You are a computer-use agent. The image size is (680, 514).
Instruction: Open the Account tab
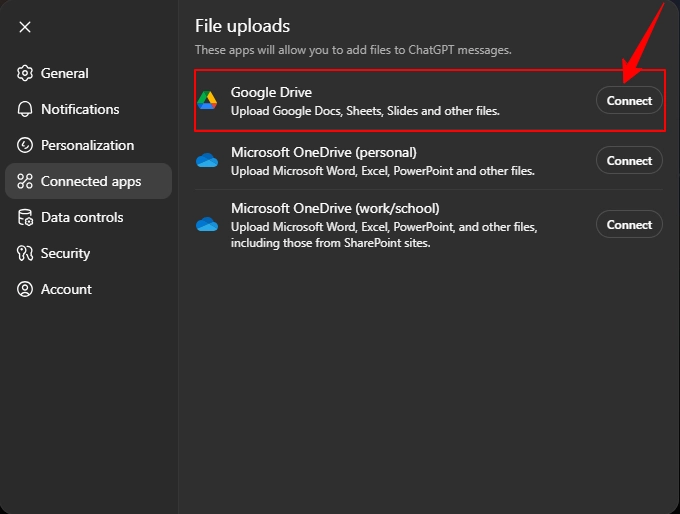[88, 289]
